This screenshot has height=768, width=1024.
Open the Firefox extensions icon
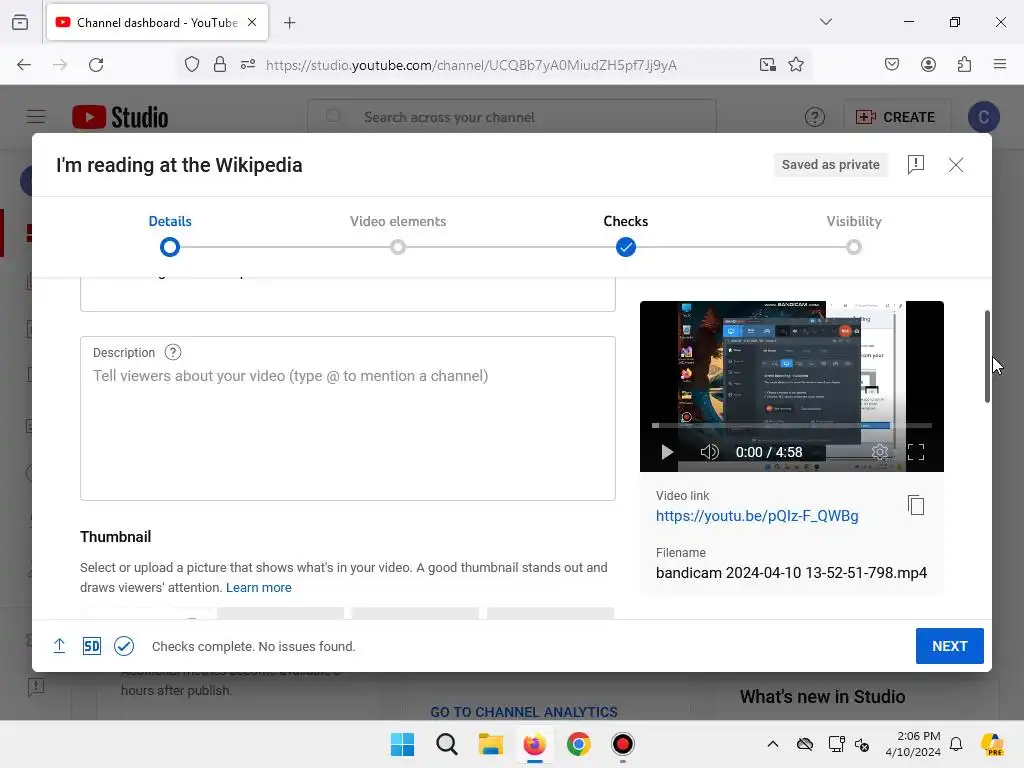[x=964, y=64]
